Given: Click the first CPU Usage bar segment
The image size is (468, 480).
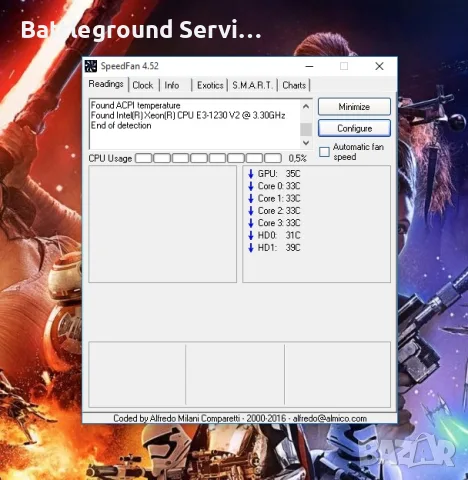Looking at the screenshot, I should coord(144,158).
